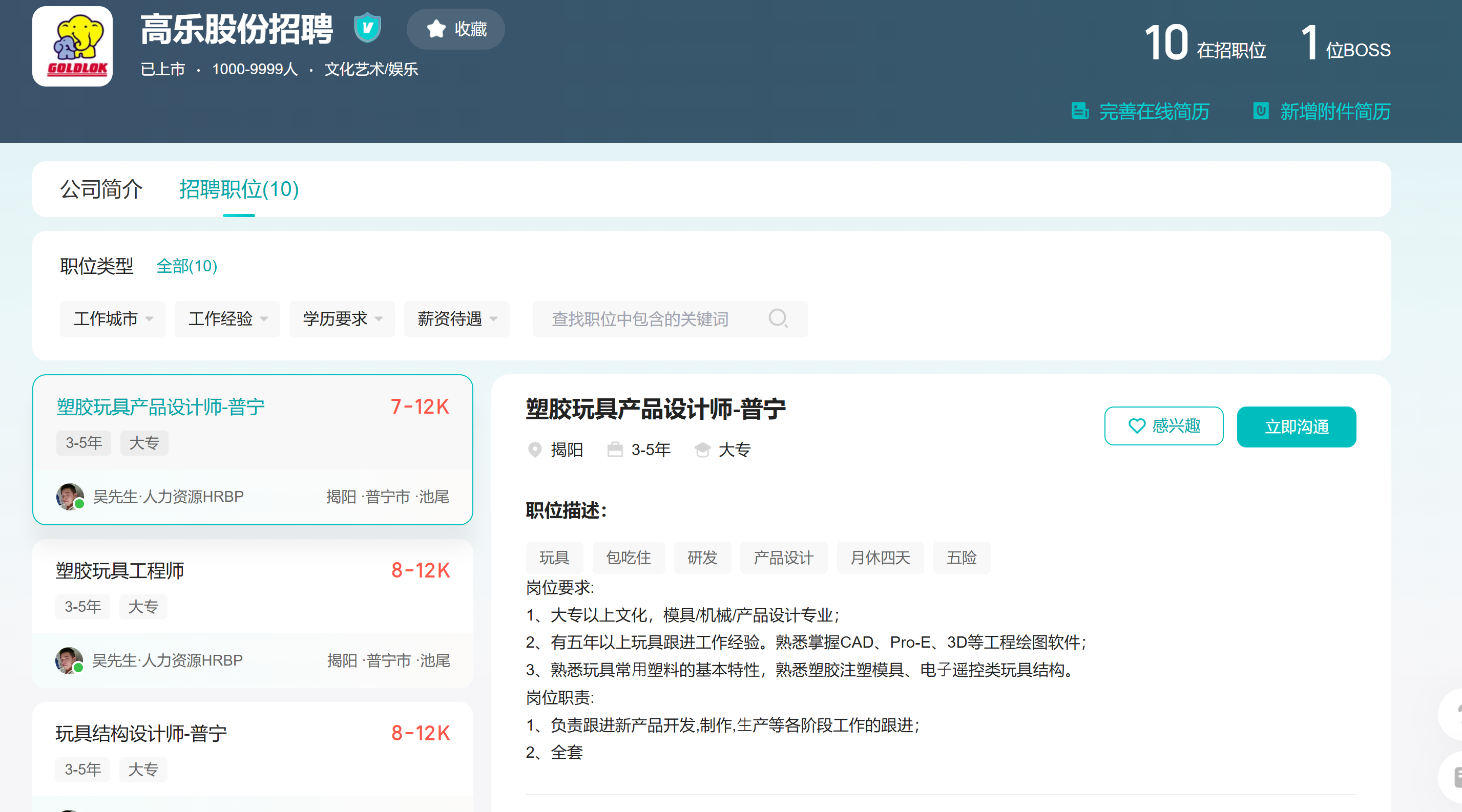Click the location pin icon beside 揭阳
The height and width of the screenshot is (812, 1462).
click(x=535, y=450)
